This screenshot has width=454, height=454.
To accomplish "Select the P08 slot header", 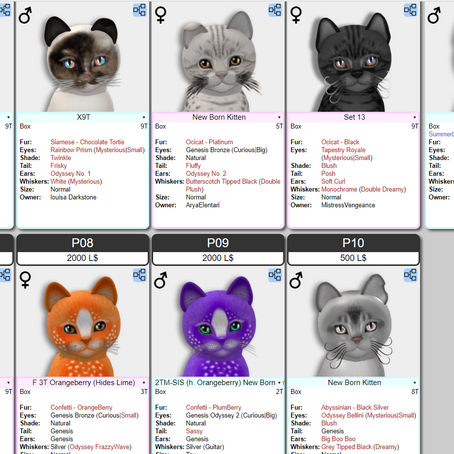I will (x=83, y=243).
